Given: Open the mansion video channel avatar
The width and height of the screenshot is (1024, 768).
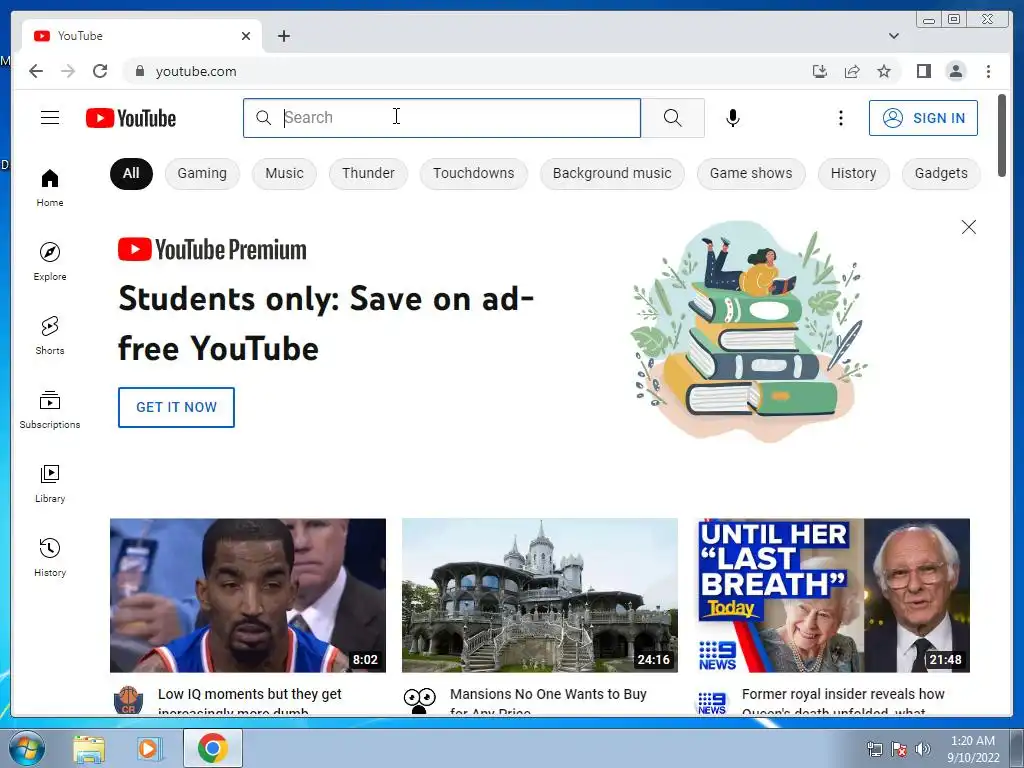Looking at the screenshot, I should [419, 701].
